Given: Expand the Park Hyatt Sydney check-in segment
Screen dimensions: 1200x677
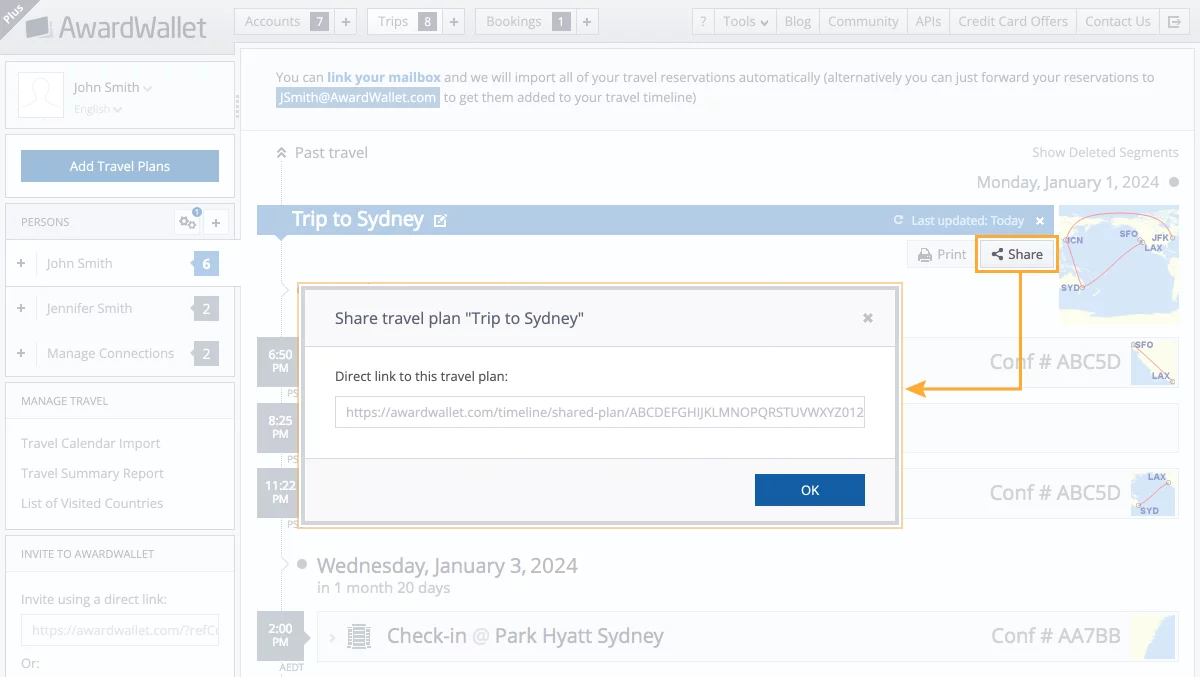Looking at the screenshot, I should [333, 636].
